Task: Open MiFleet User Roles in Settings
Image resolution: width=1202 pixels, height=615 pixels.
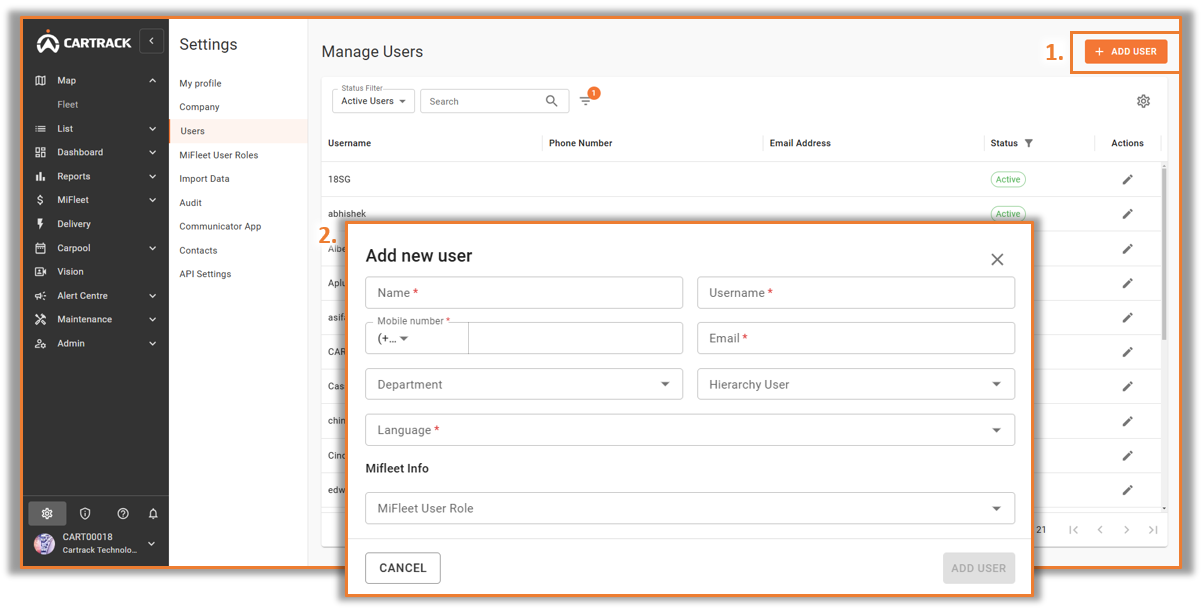Action: [219, 155]
